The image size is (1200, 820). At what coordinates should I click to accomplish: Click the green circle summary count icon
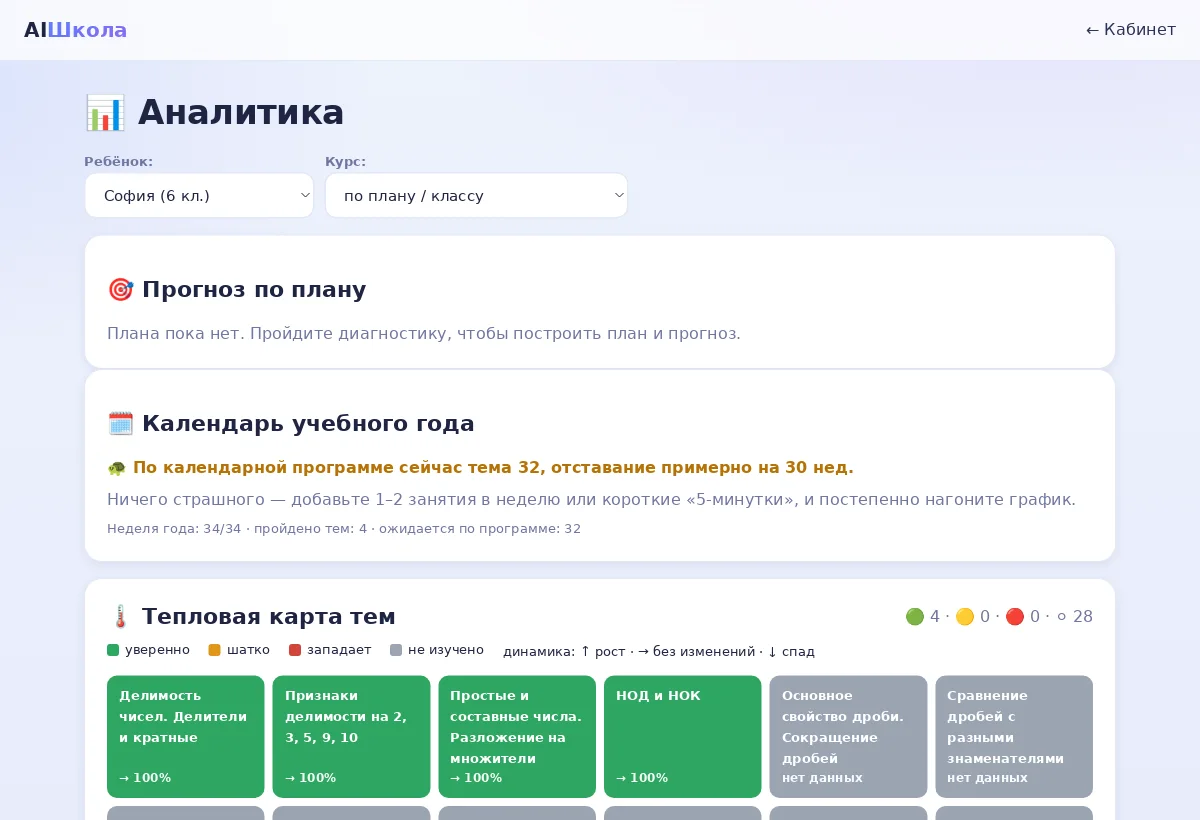pos(914,617)
